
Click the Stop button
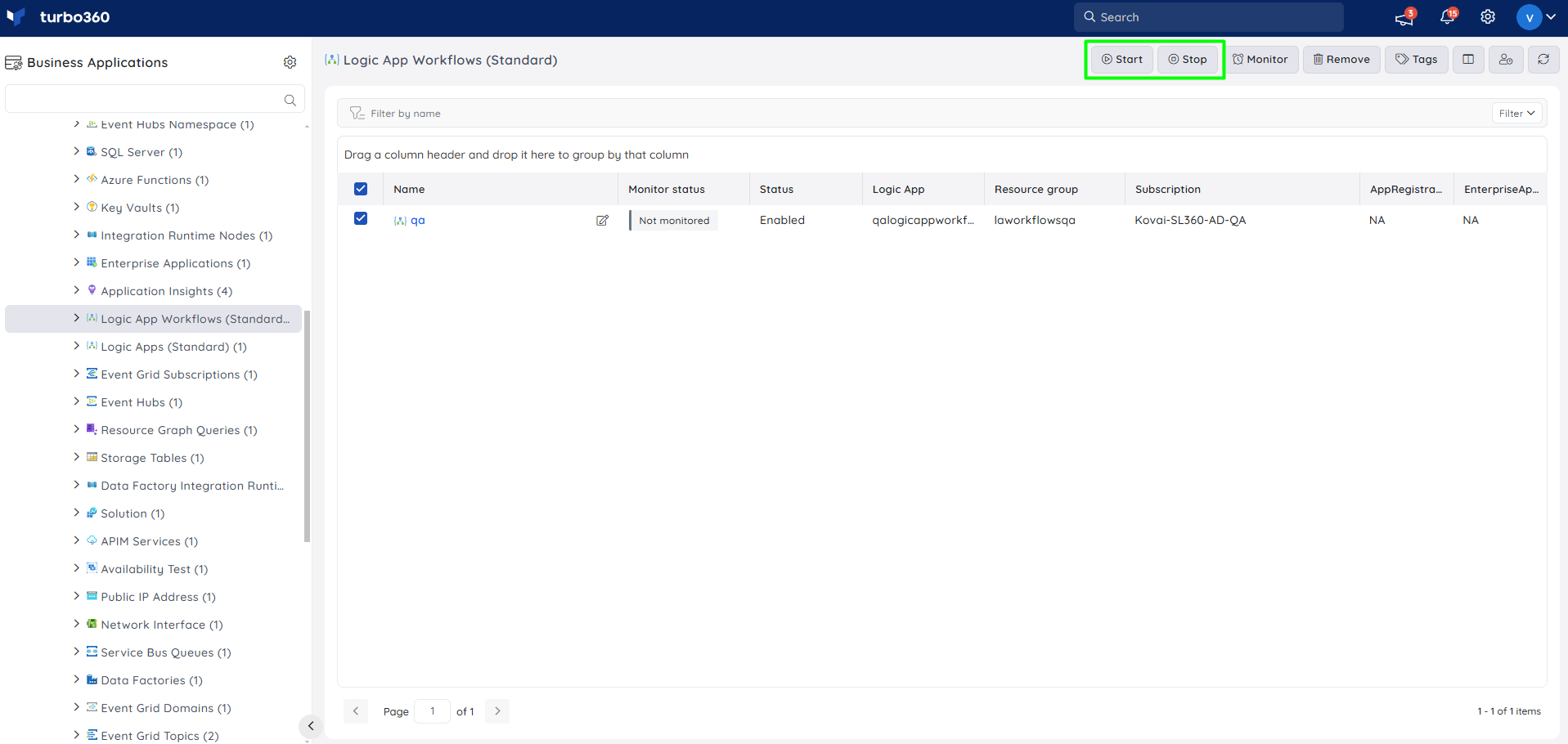[x=1188, y=60]
